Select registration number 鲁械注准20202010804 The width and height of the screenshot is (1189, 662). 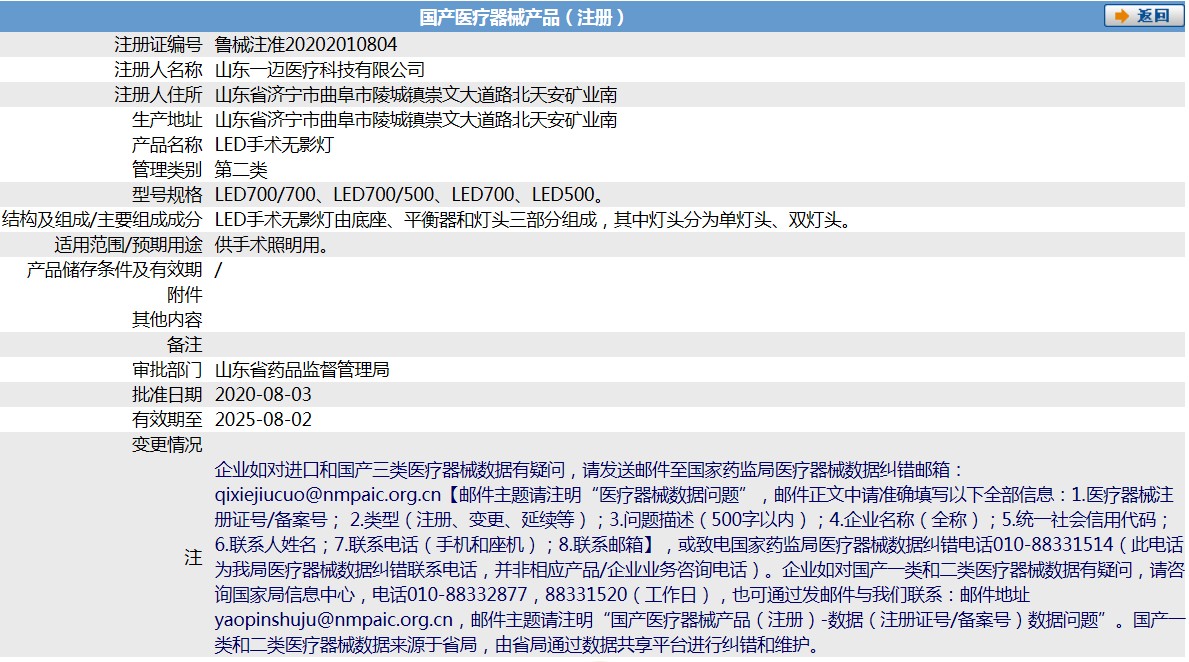point(306,45)
